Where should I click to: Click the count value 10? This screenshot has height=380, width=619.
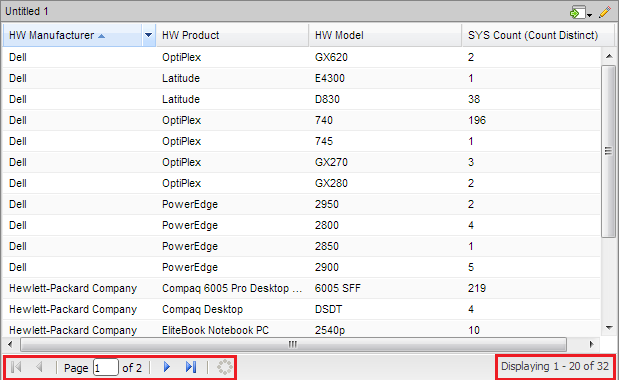coord(474,330)
